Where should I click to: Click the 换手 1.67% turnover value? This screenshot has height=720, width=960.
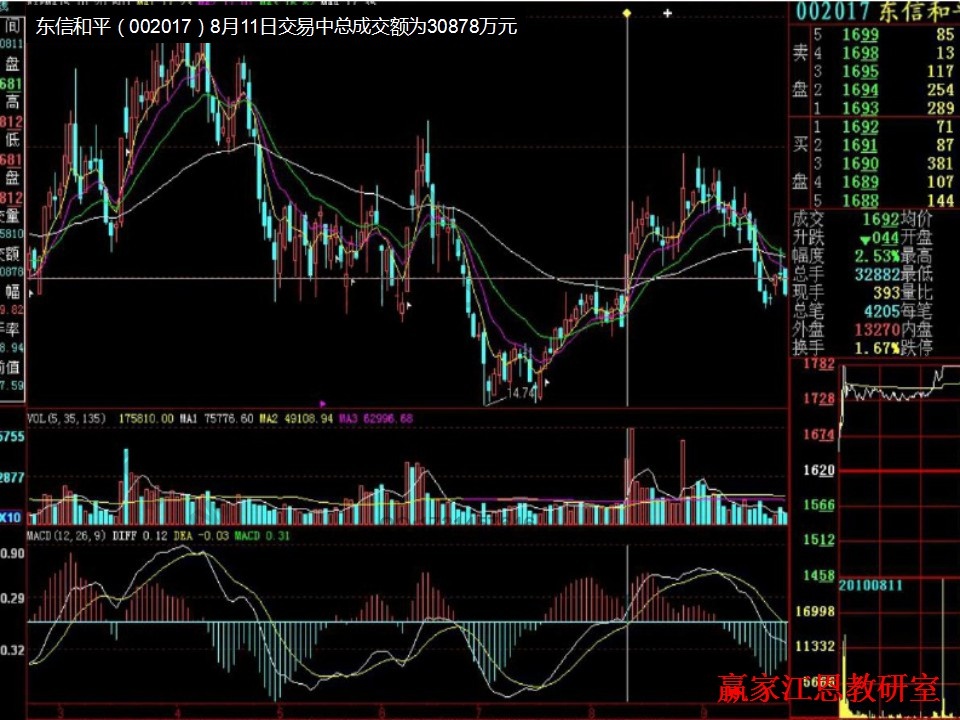(876, 347)
